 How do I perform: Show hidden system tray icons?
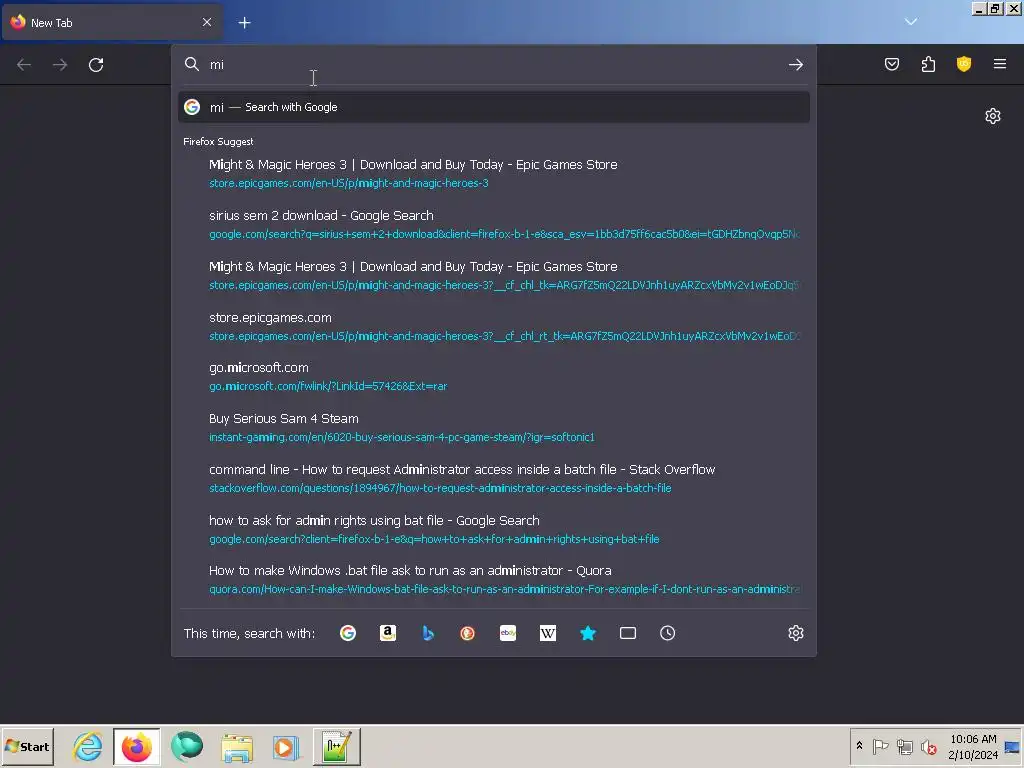click(859, 746)
